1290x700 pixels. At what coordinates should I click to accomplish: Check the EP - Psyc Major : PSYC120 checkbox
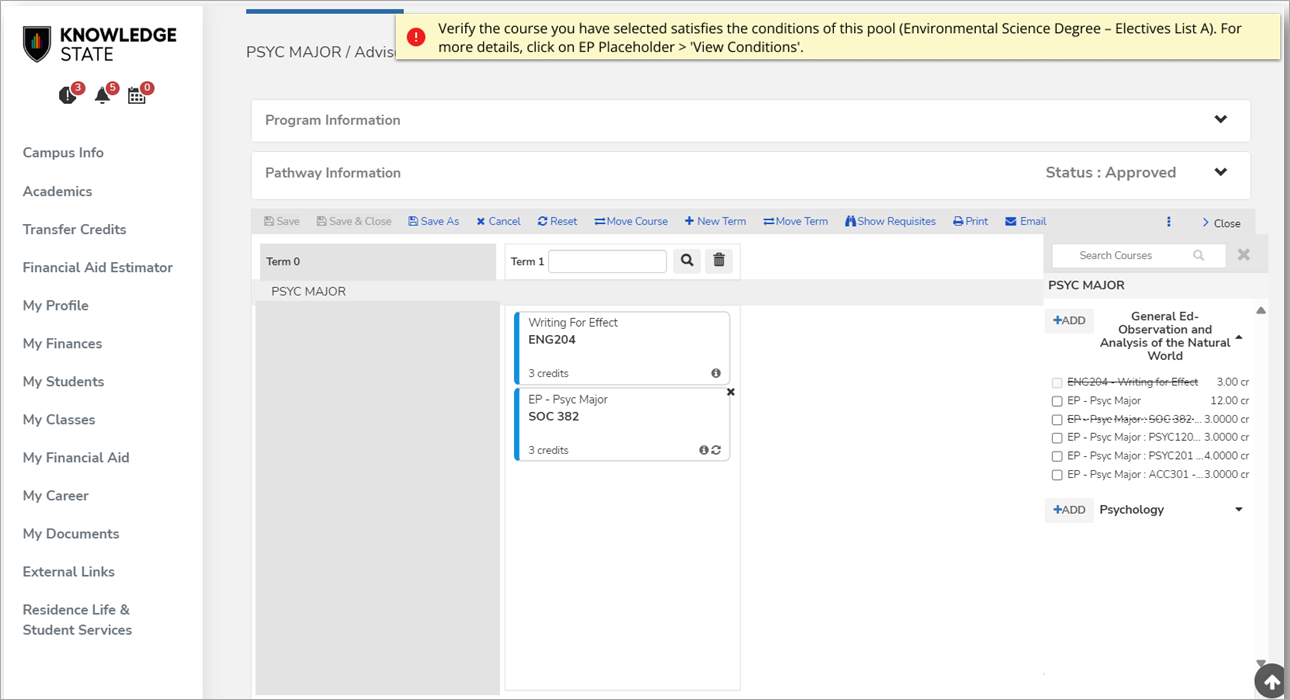pos(1057,438)
